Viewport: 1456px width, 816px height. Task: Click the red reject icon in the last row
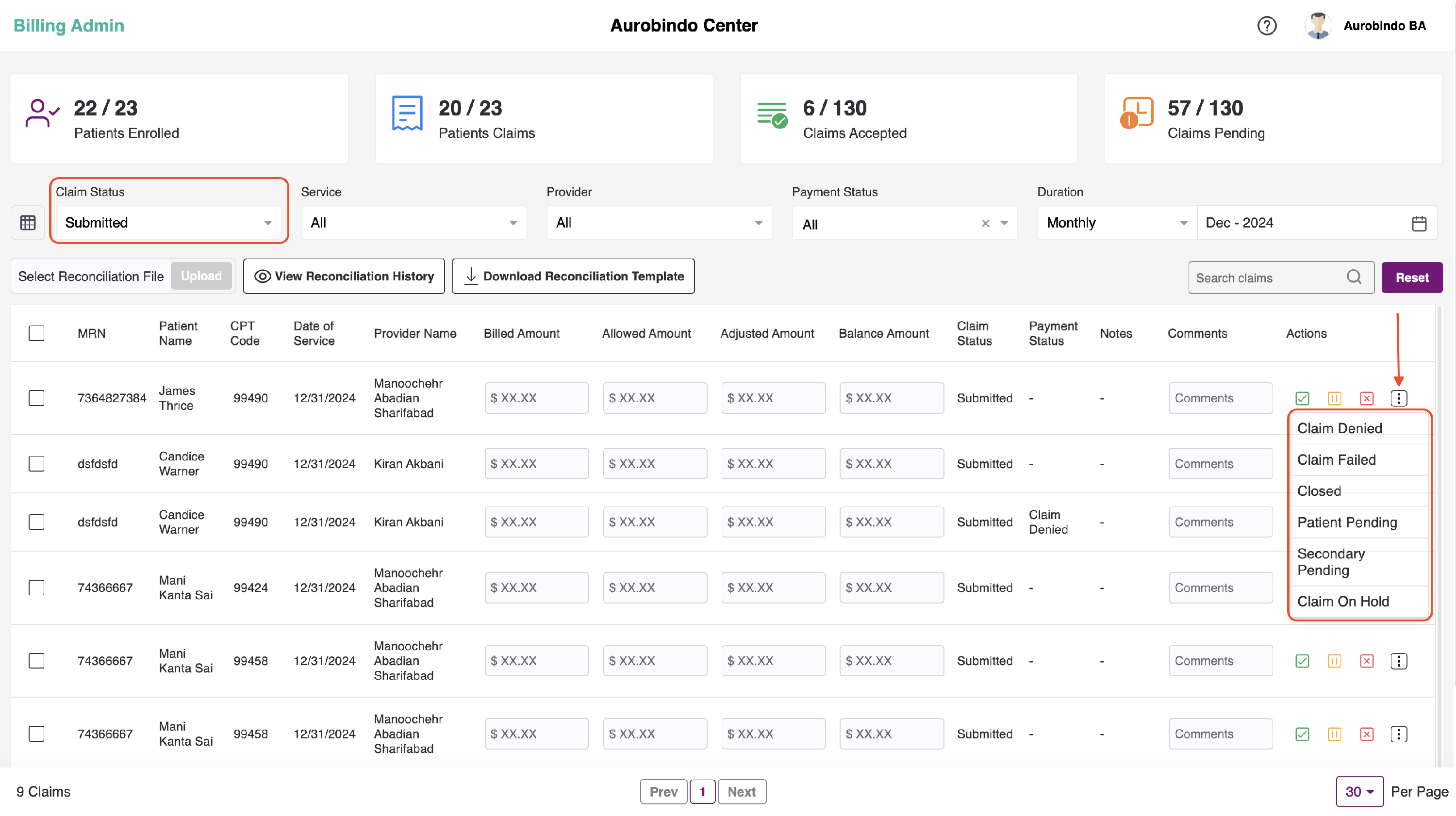1366,734
